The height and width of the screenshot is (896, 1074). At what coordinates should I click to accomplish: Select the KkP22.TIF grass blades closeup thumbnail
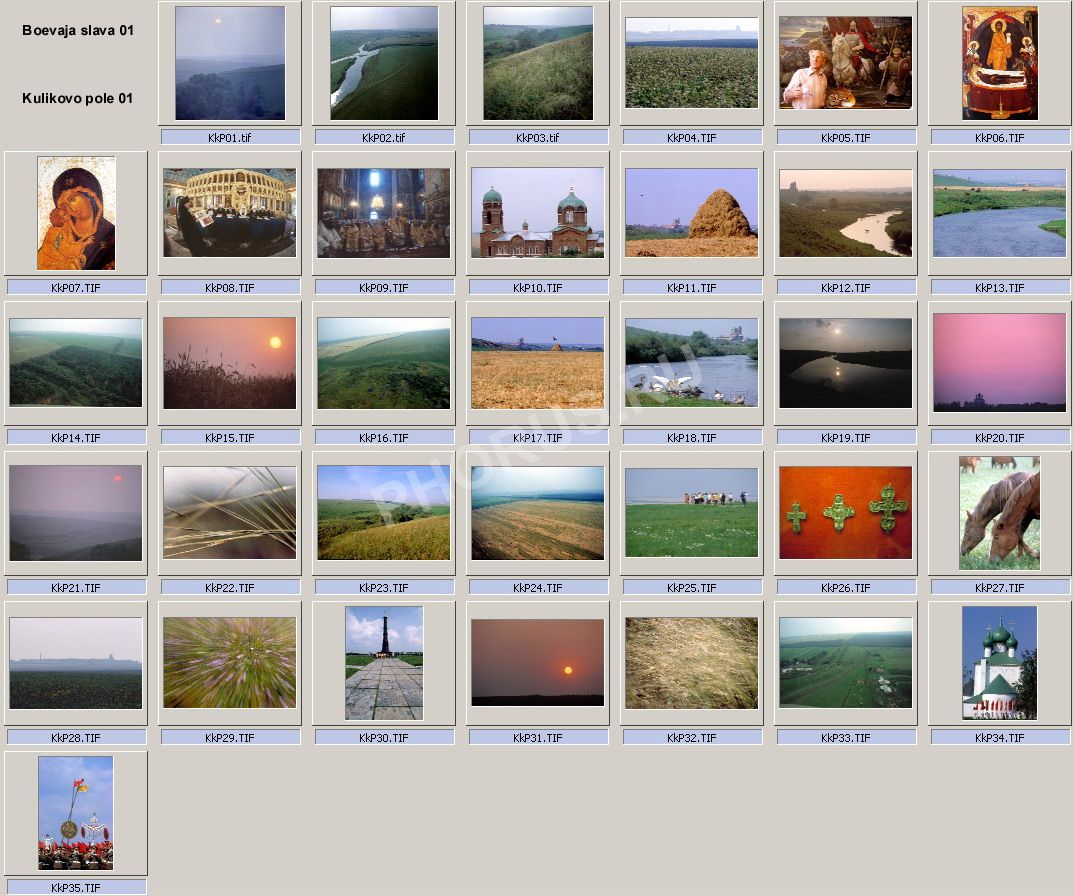point(230,513)
